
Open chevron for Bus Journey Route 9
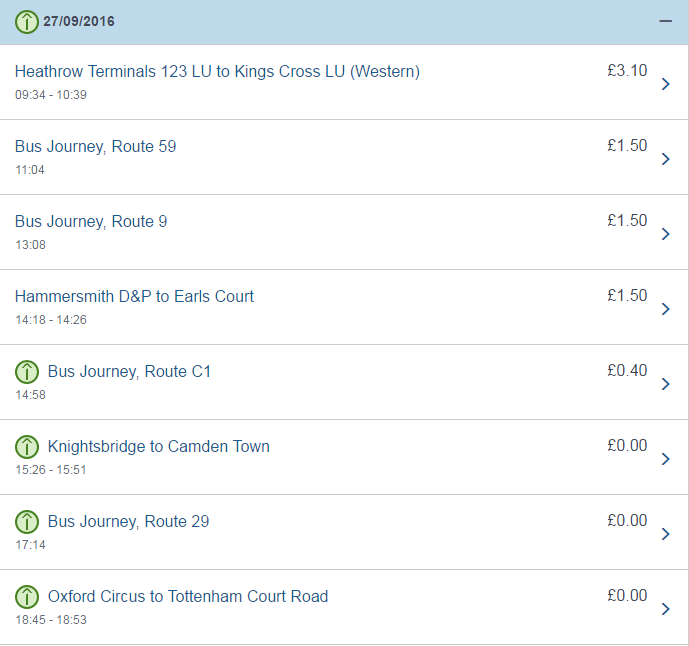pyautogui.click(x=666, y=234)
